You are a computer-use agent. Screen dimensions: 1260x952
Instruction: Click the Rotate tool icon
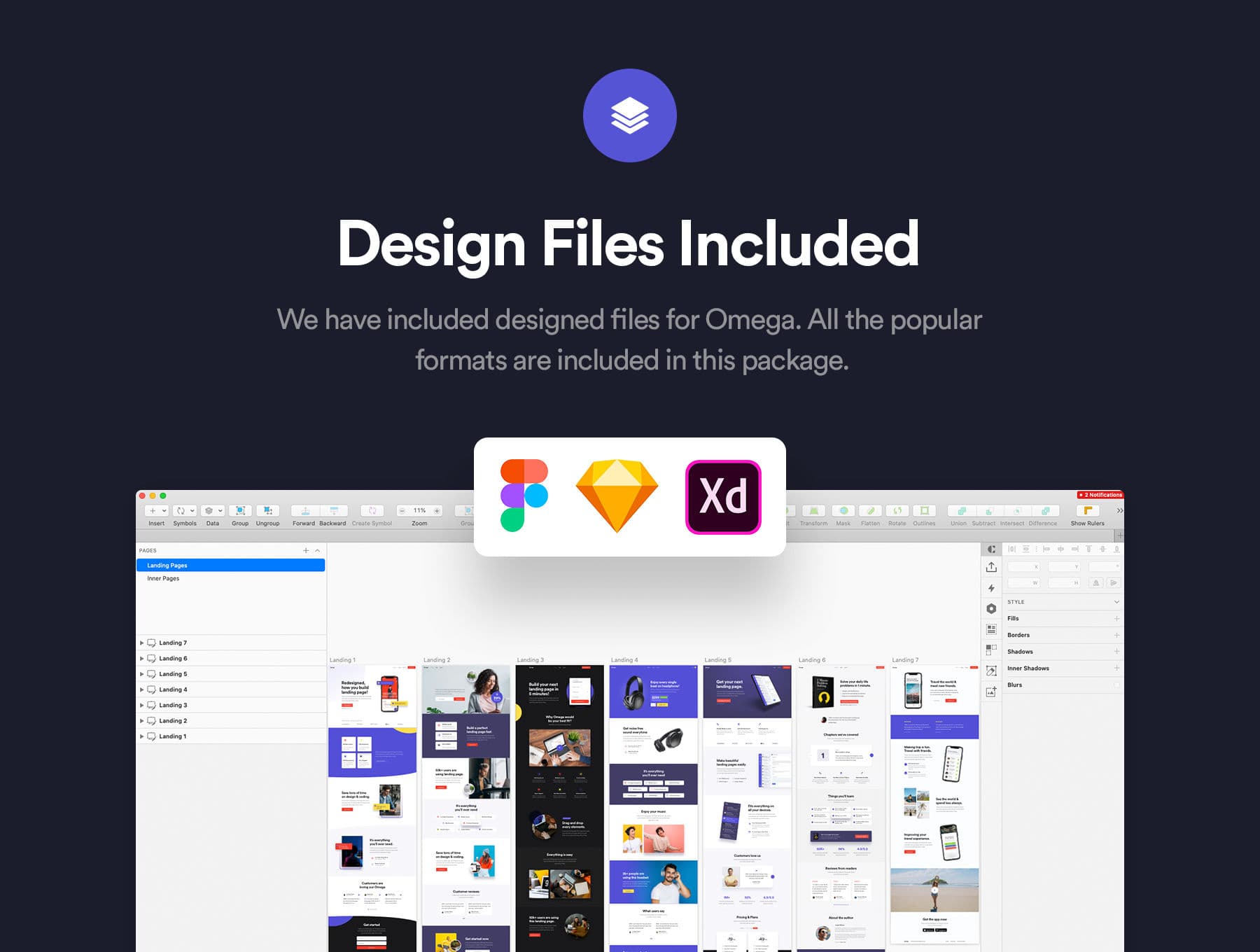897,511
